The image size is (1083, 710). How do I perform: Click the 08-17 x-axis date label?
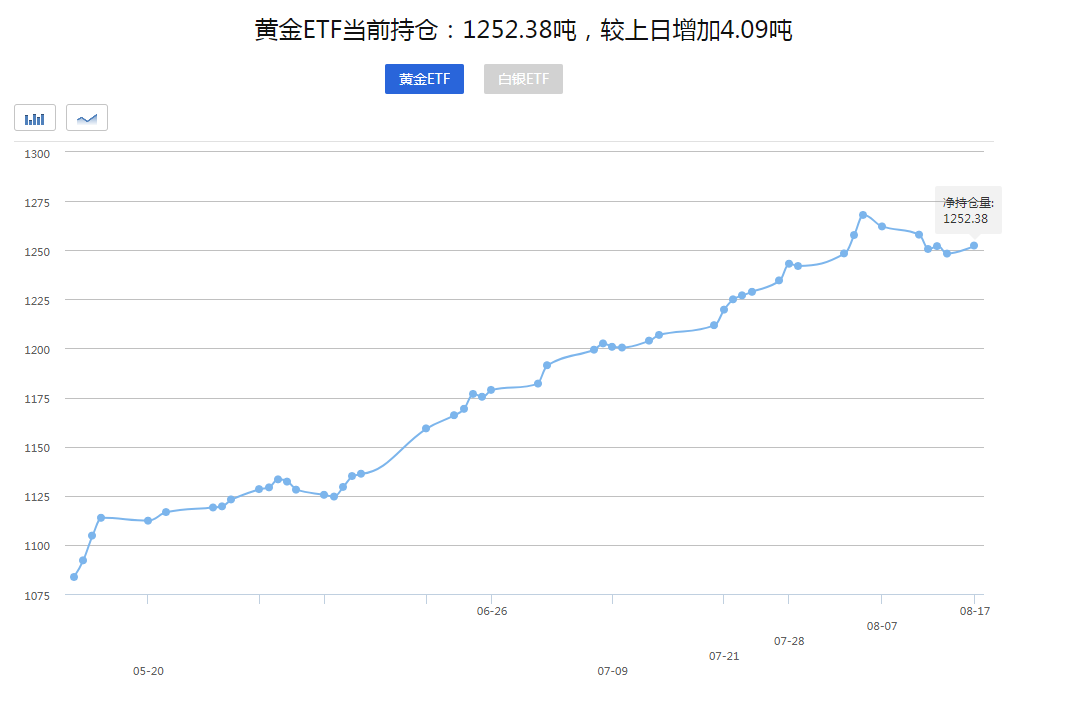975,611
